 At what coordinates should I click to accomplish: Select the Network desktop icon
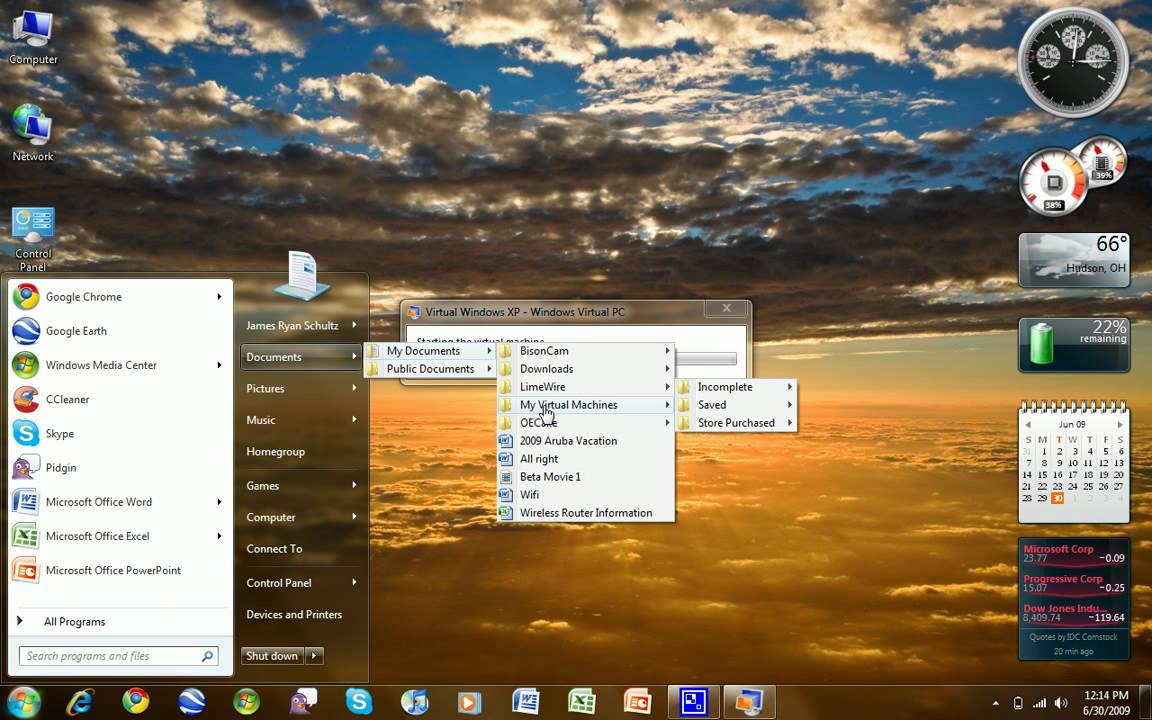pyautogui.click(x=33, y=134)
